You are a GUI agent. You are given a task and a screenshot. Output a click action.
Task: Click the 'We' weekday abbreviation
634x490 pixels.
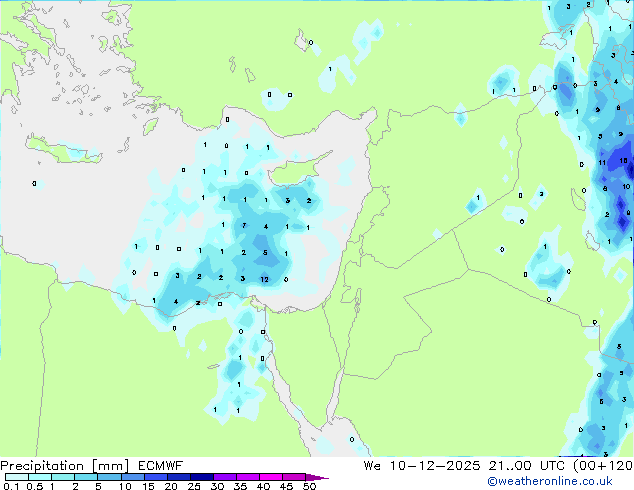(x=372, y=466)
